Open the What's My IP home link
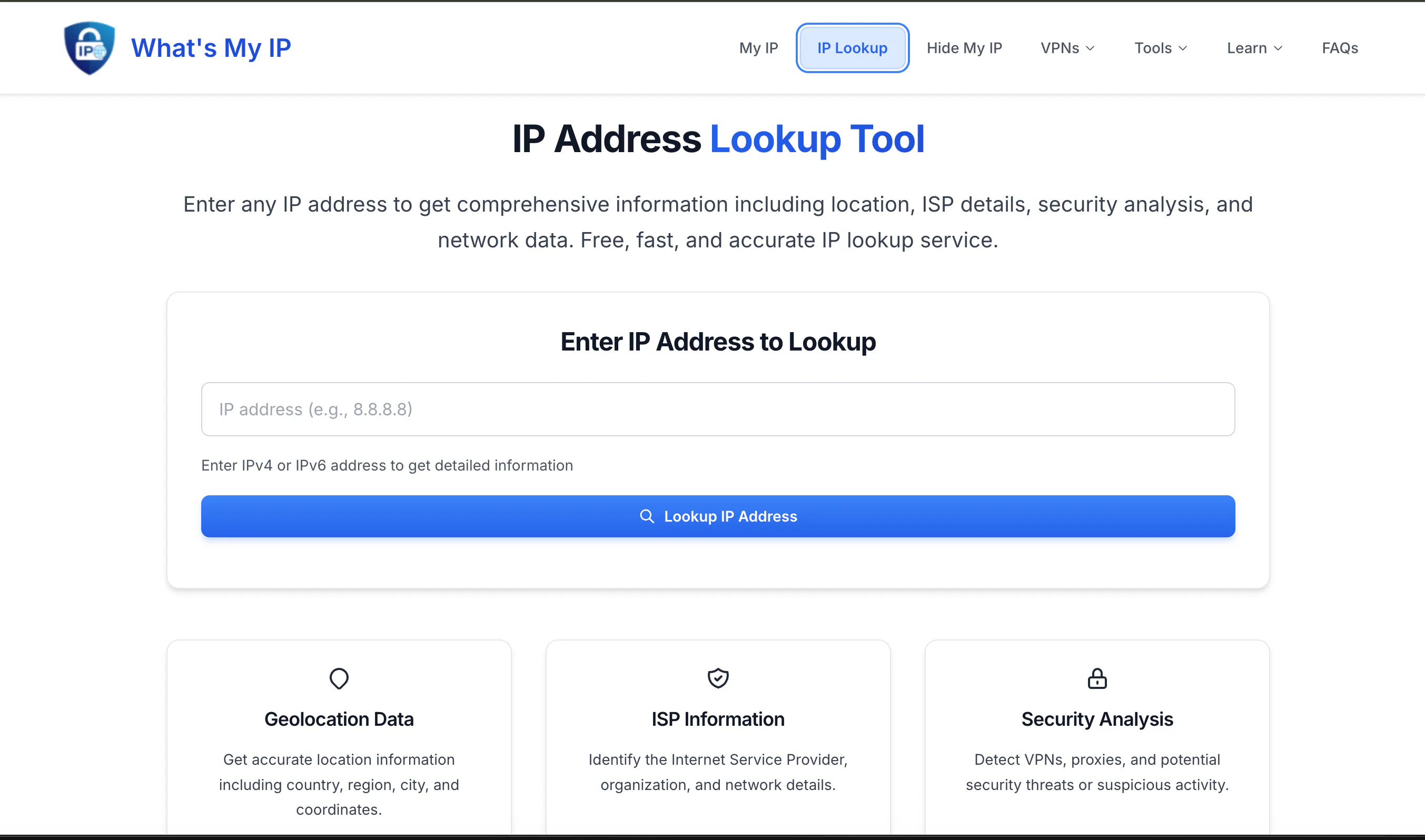The image size is (1425, 840). (211, 48)
